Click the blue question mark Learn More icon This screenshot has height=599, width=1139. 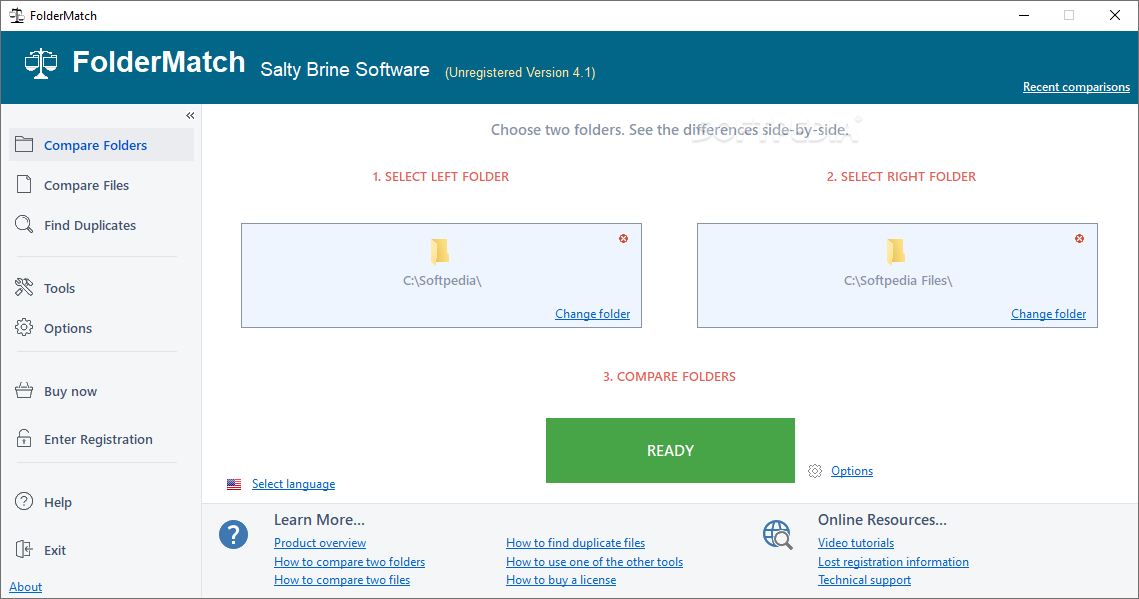point(233,534)
